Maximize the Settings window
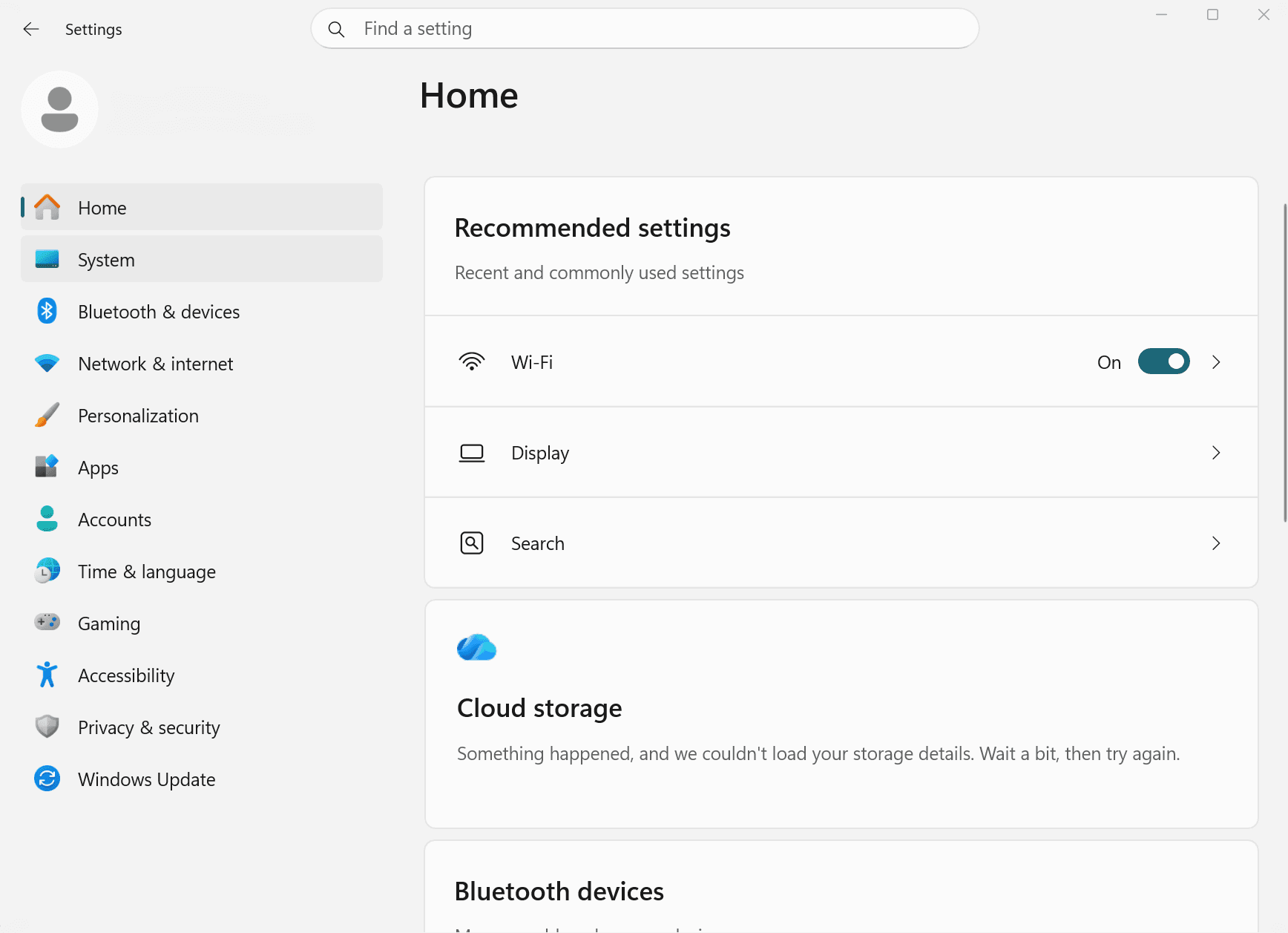The height and width of the screenshot is (933, 1288). pos(1212,15)
